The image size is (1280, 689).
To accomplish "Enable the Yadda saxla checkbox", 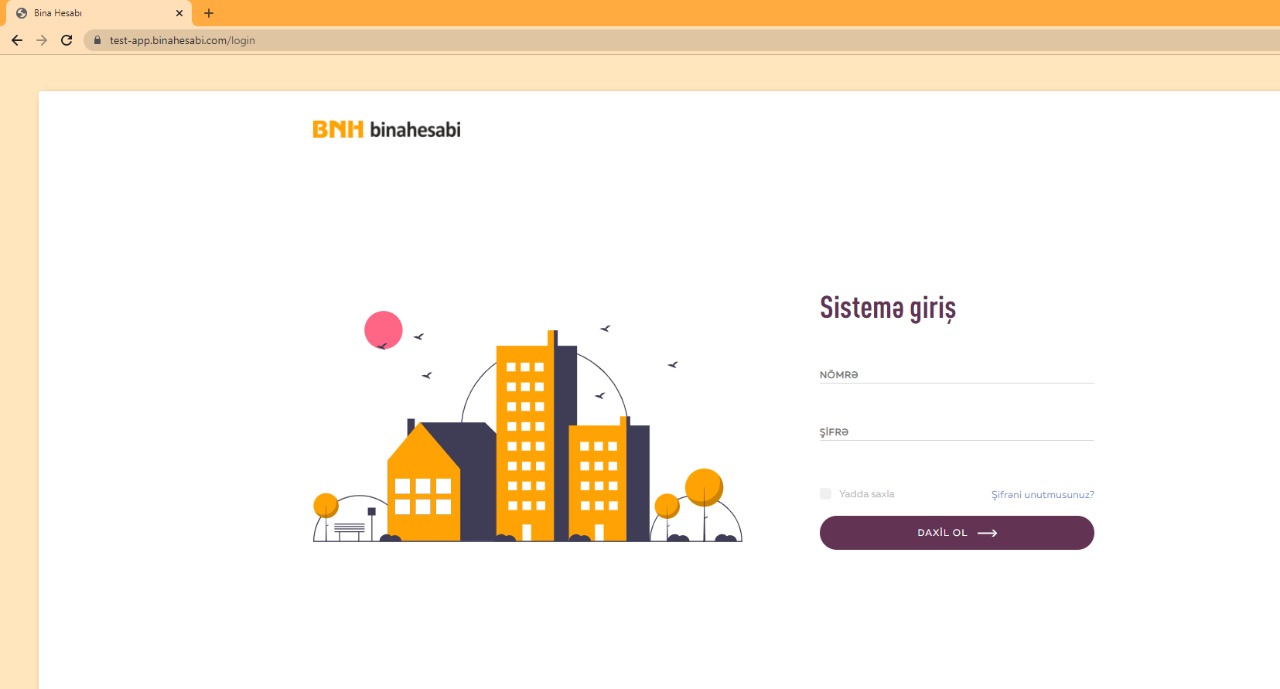I will 825,494.
